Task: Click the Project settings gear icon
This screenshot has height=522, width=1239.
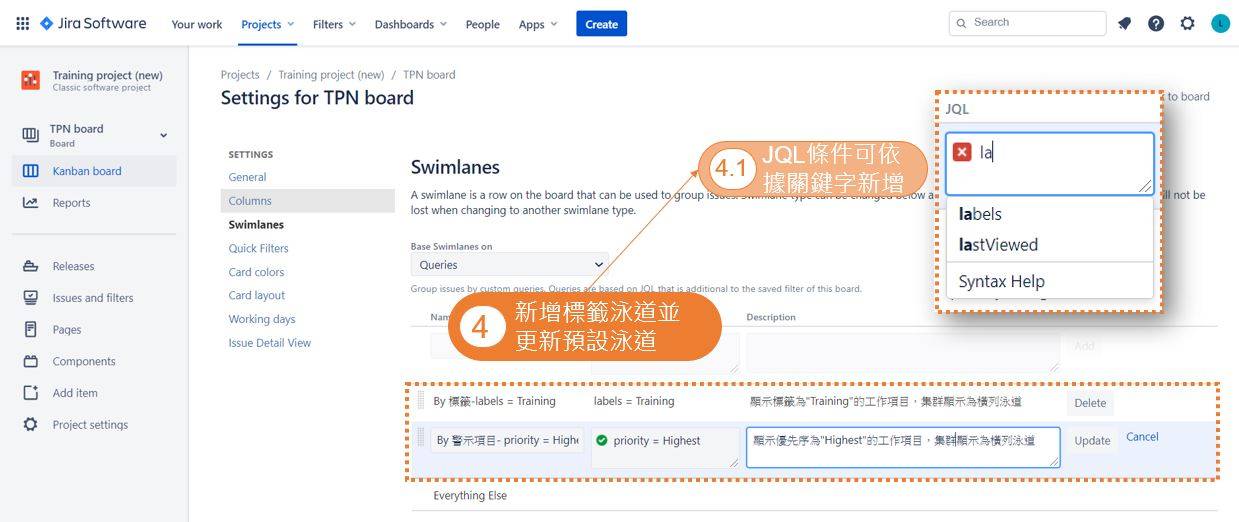Action: (x=31, y=425)
